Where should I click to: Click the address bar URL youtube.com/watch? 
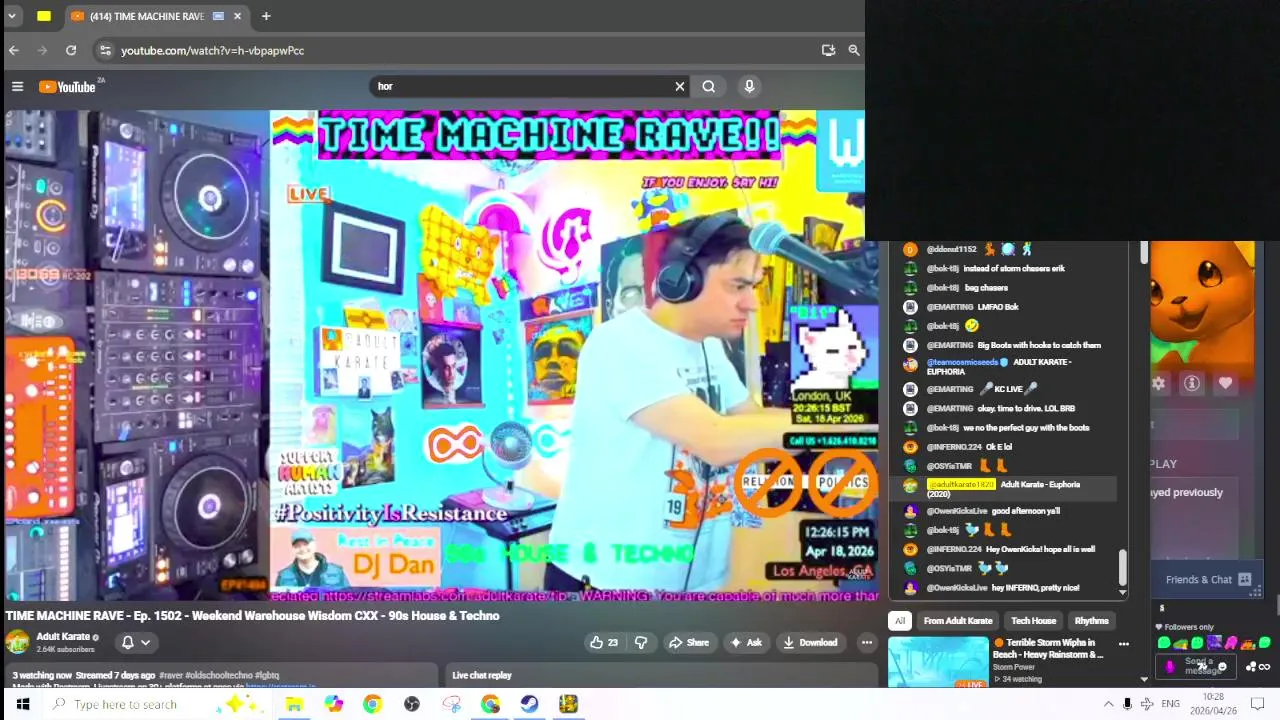(212, 50)
